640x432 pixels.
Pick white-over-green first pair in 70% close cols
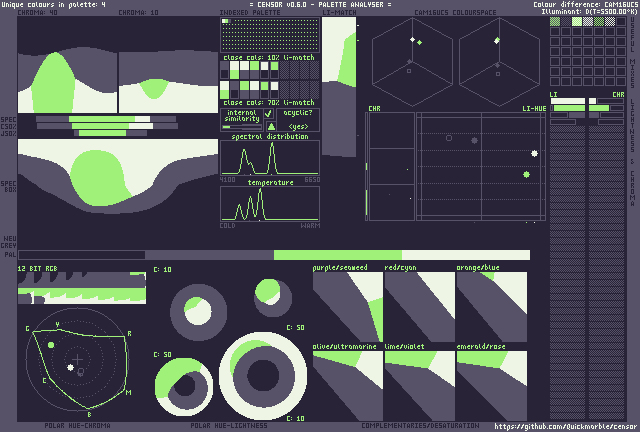point(224,90)
